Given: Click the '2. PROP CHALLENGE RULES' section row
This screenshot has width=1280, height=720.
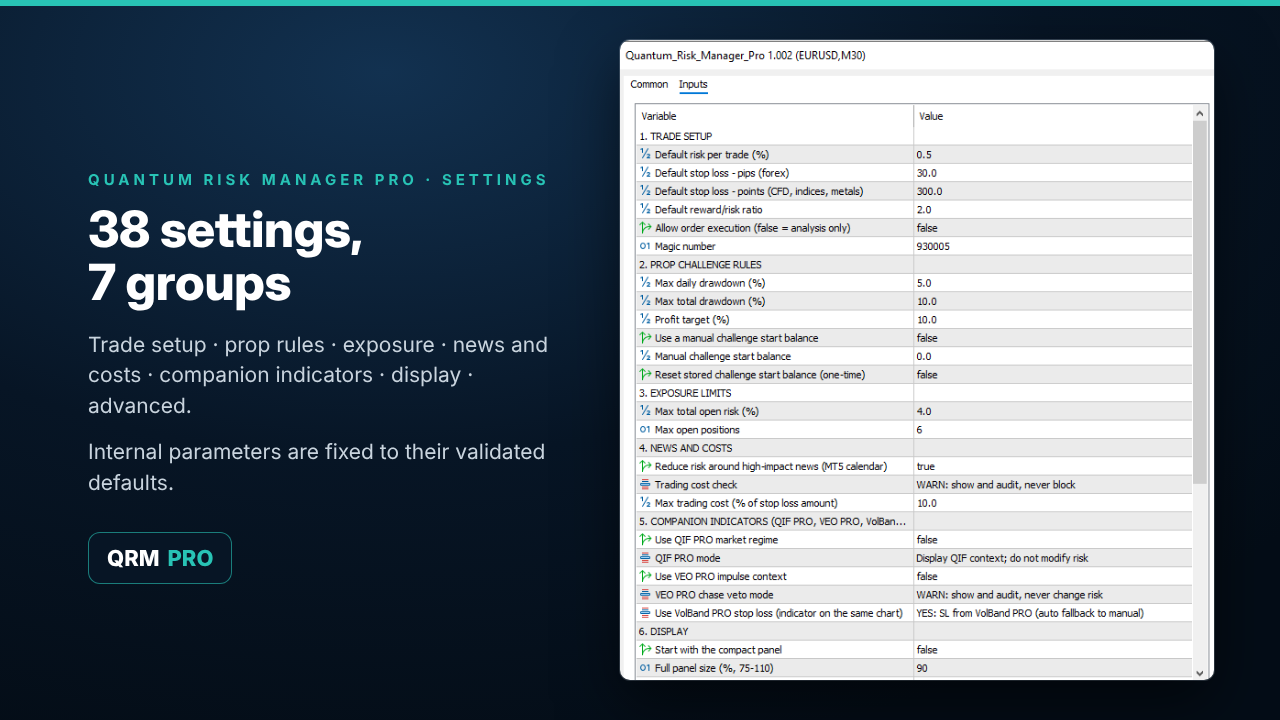Looking at the screenshot, I should tap(914, 264).
